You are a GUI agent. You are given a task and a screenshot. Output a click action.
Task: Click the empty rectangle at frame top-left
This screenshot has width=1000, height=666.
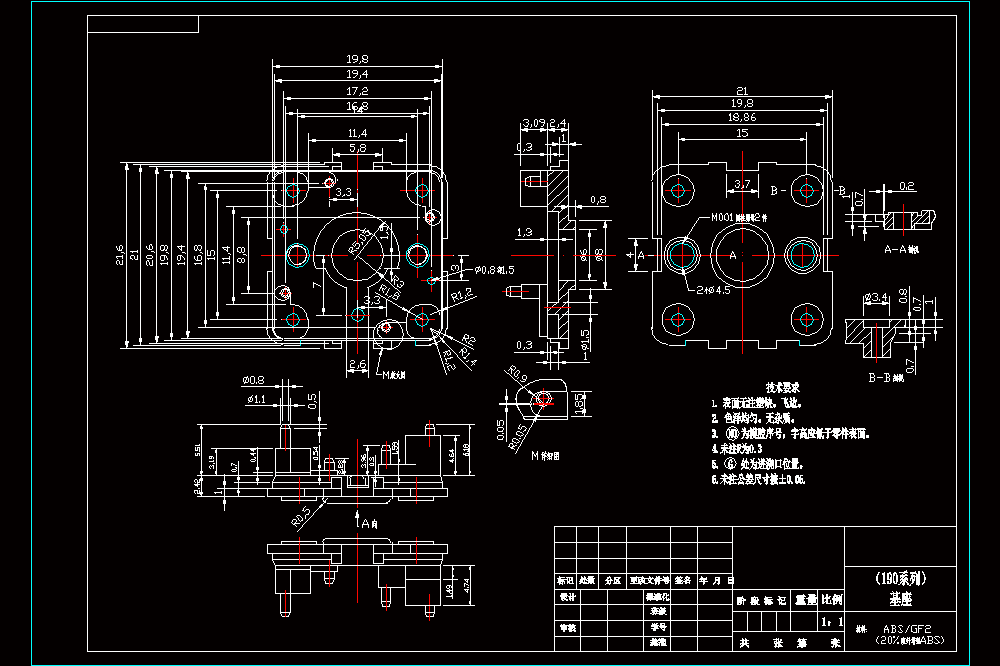143,24
